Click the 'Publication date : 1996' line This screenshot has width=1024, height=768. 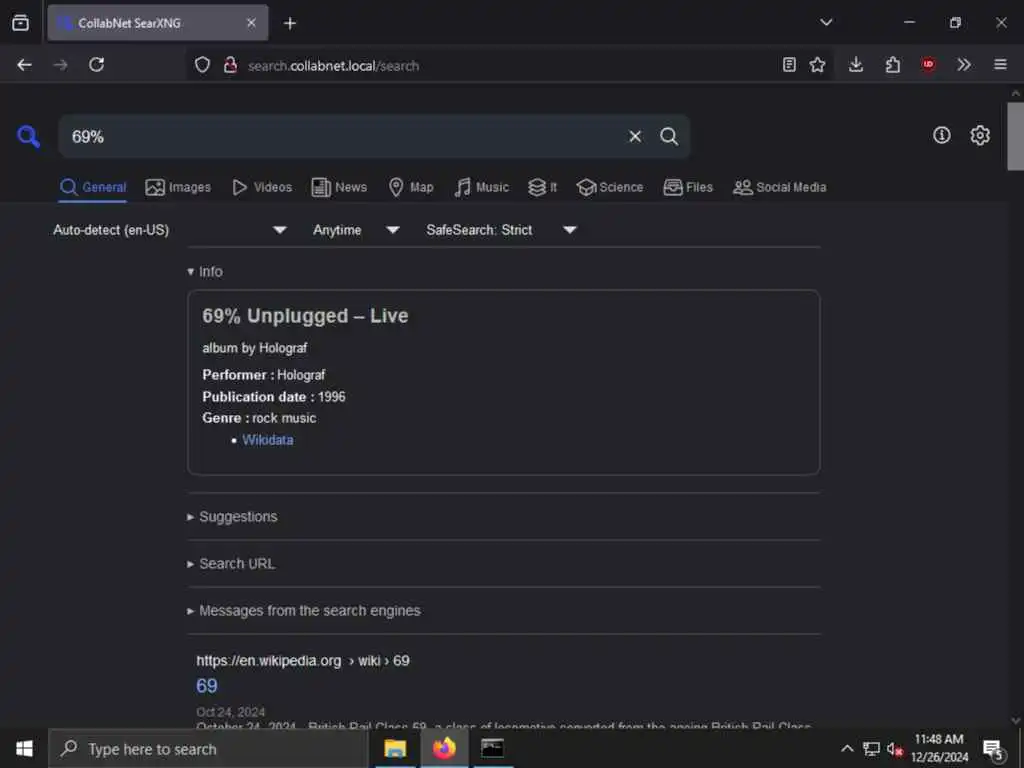pyautogui.click(x=274, y=397)
